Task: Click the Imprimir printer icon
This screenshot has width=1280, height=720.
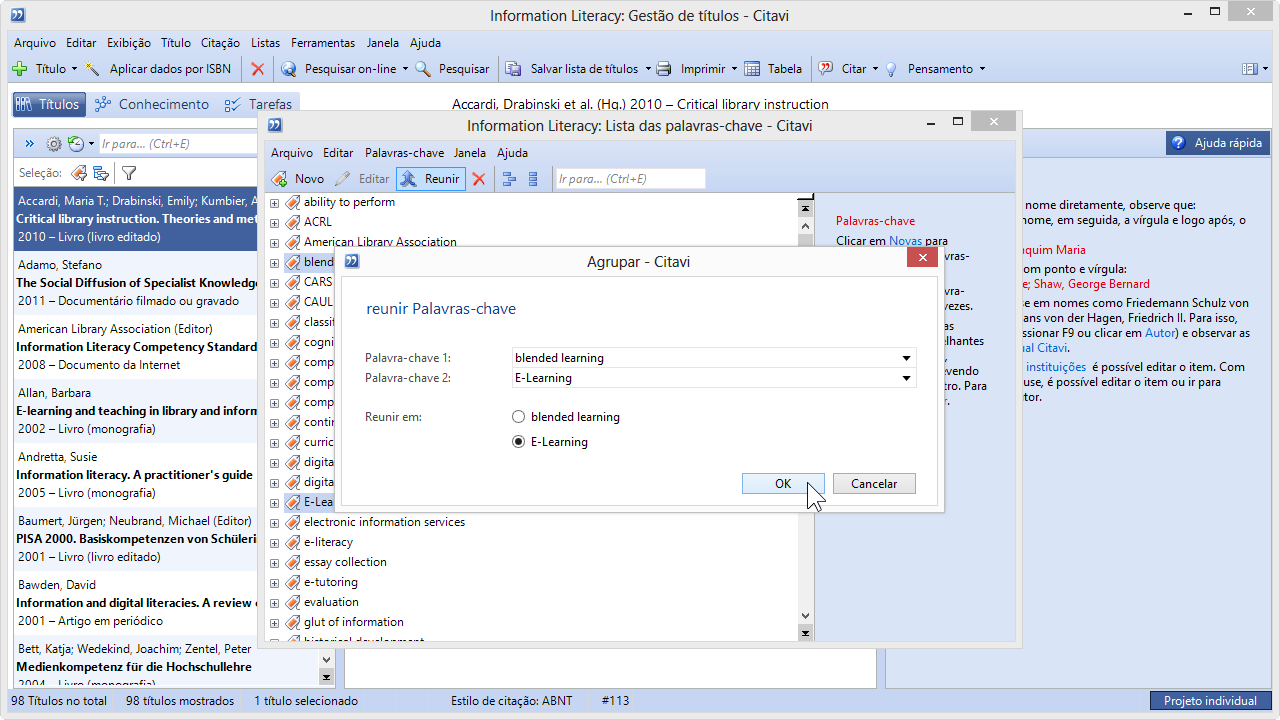Action: coord(664,69)
